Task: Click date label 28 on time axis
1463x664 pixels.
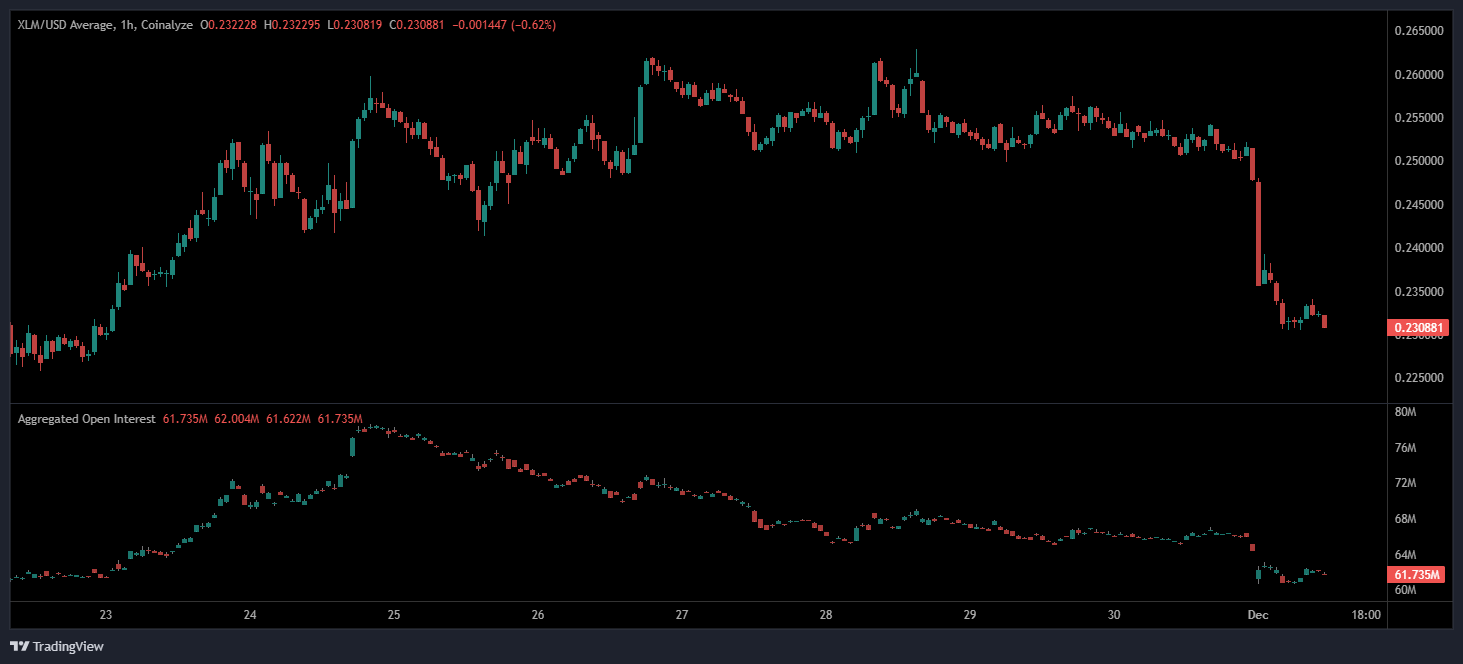Action: 826,614
